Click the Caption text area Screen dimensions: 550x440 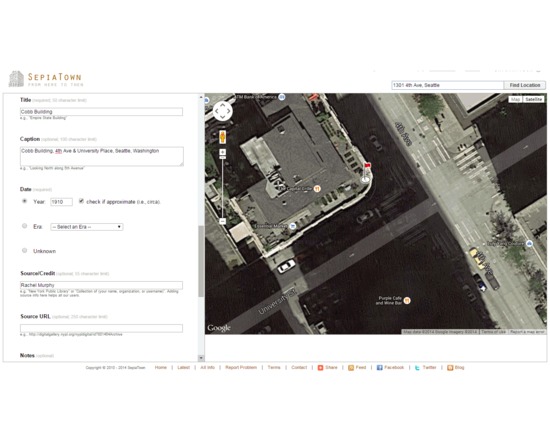click(x=101, y=156)
